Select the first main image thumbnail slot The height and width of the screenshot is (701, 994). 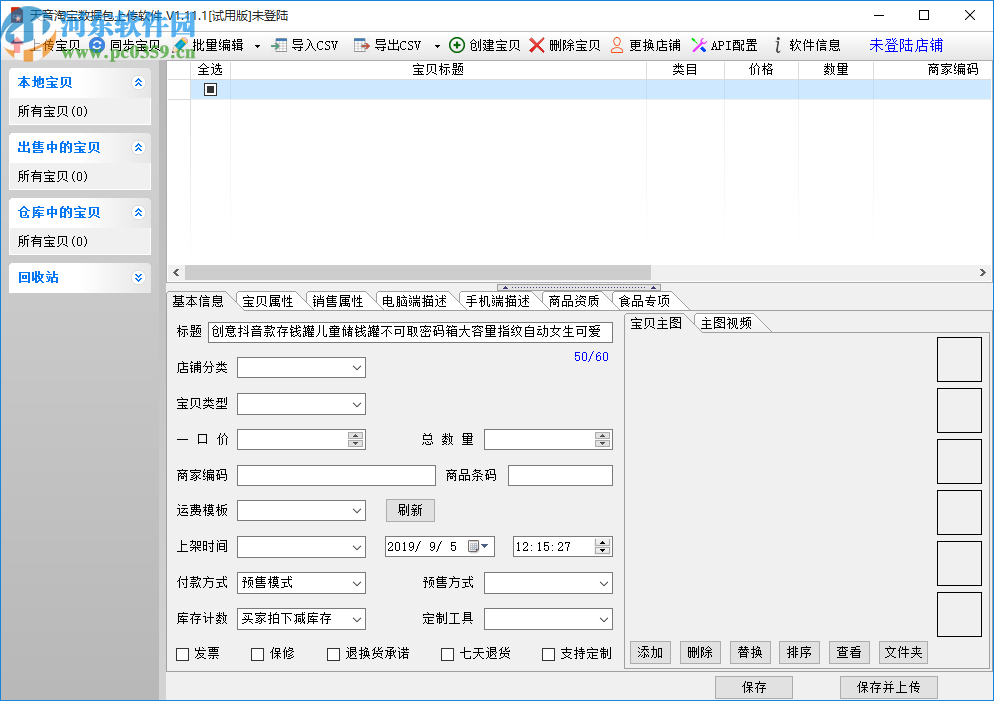959,359
